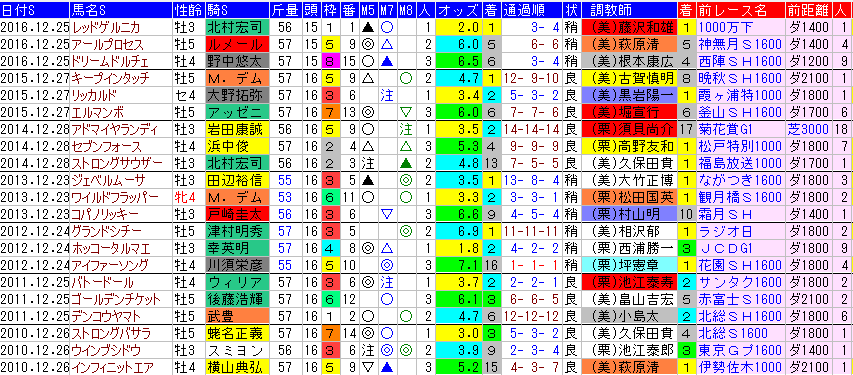This screenshot has height=375, width=853.
Task: Select horse ワイルドフラッパー
Action: (x=115, y=197)
